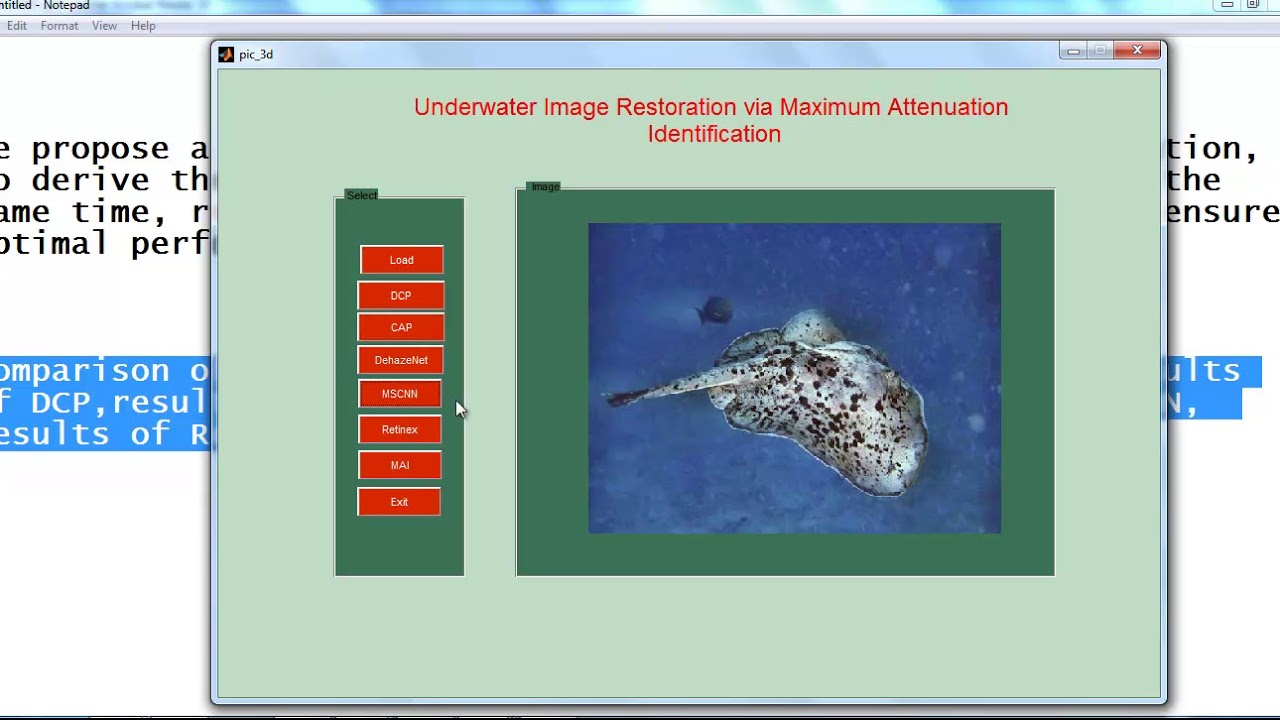The height and width of the screenshot is (720, 1280).
Task: Minimize the Notepad window
Action: click(x=1227, y=5)
